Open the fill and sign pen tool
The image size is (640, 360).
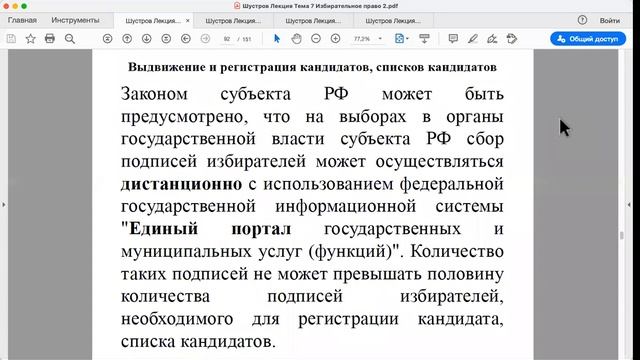tap(492, 39)
